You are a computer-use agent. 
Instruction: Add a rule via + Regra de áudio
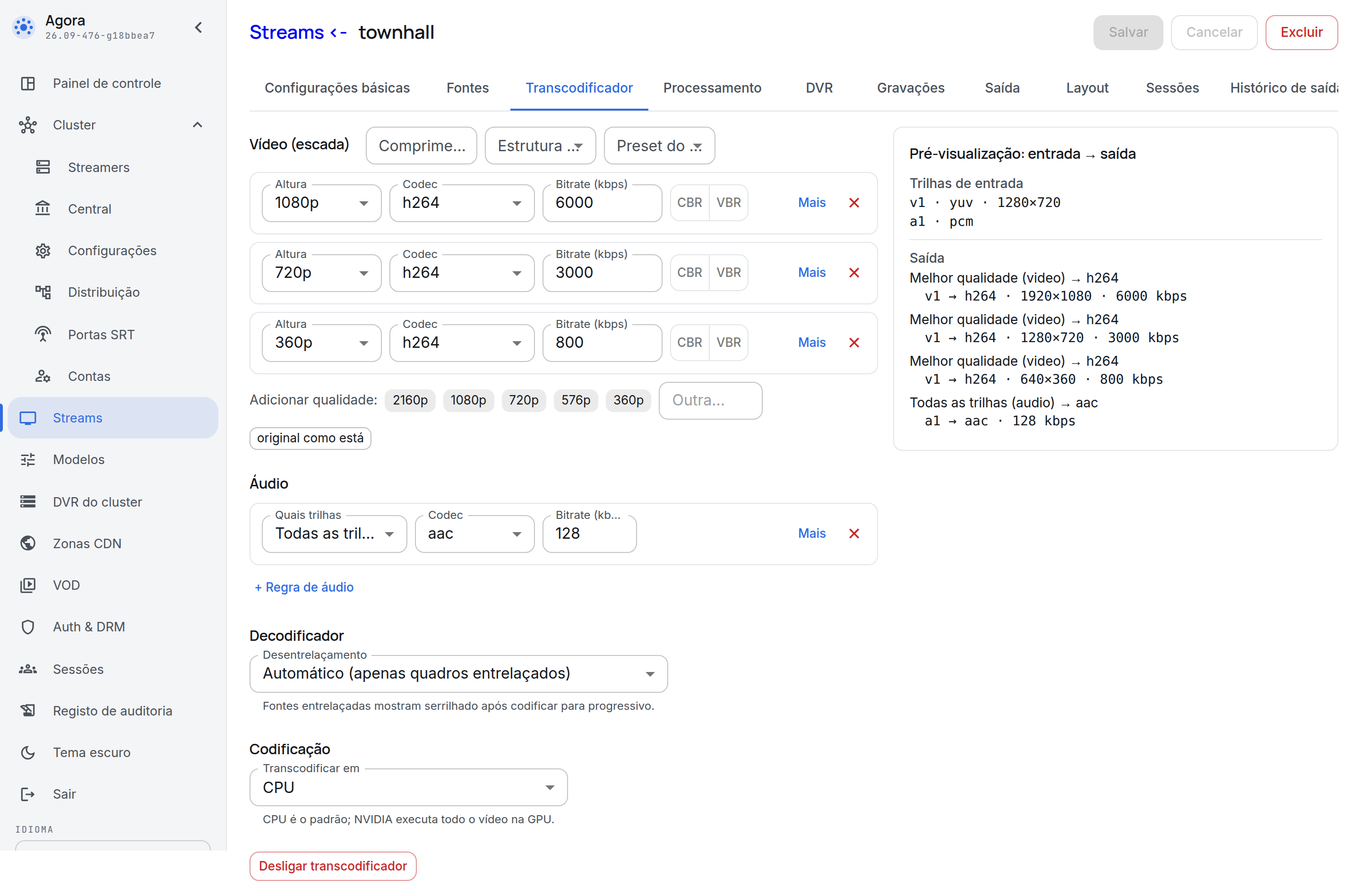pos(304,587)
